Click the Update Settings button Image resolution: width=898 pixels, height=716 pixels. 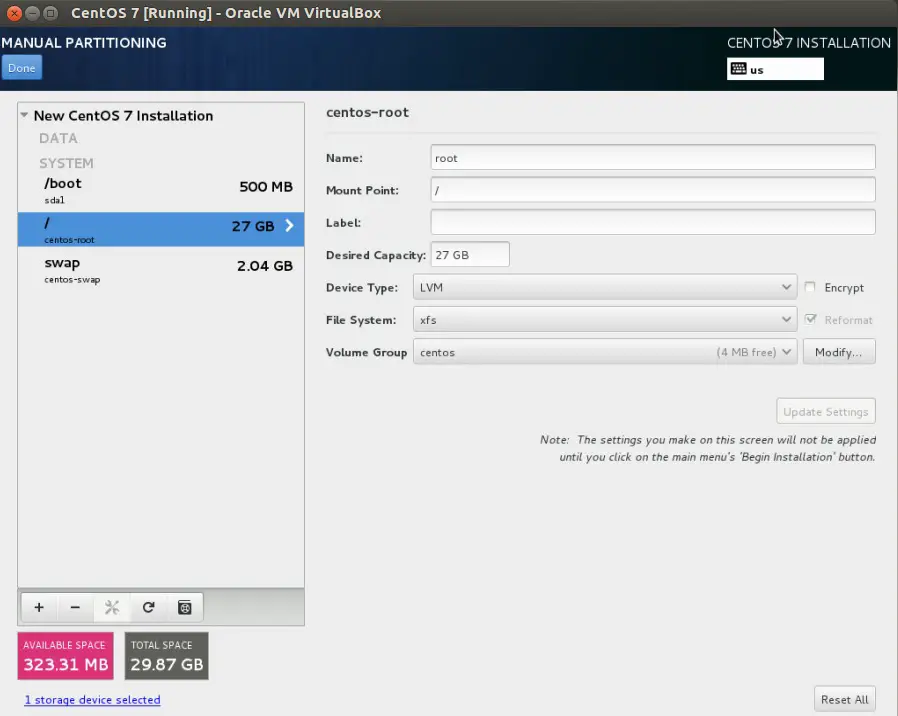tap(825, 411)
